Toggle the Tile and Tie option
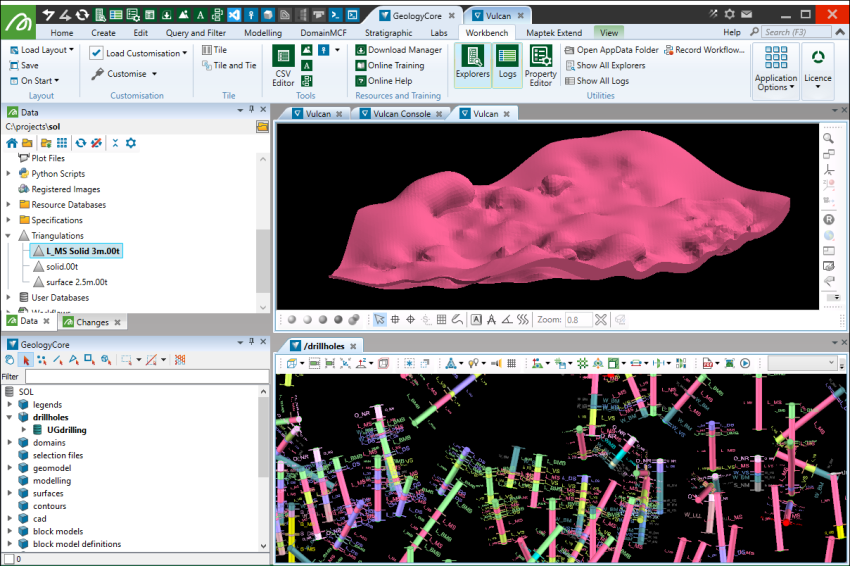The height and width of the screenshot is (566, 850). tap(229, 66)
